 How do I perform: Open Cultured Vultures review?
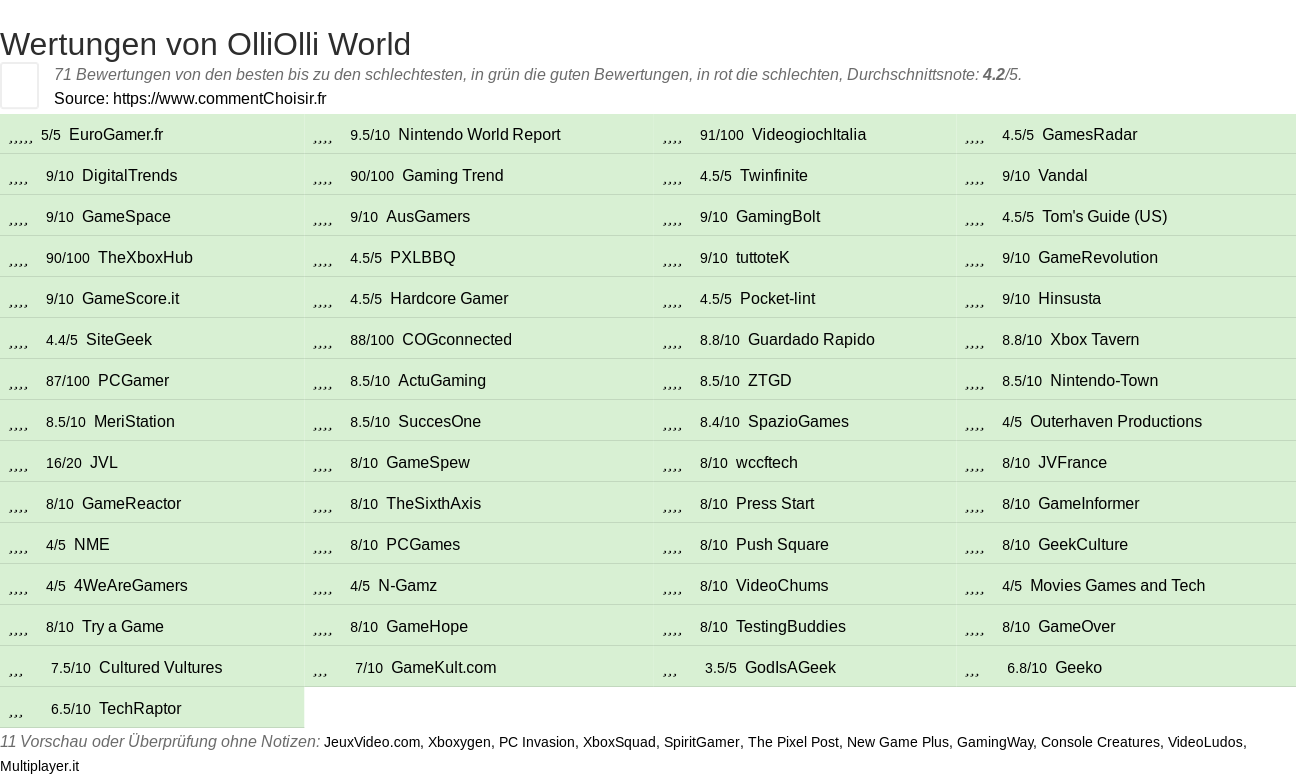(x=160, y=668)
